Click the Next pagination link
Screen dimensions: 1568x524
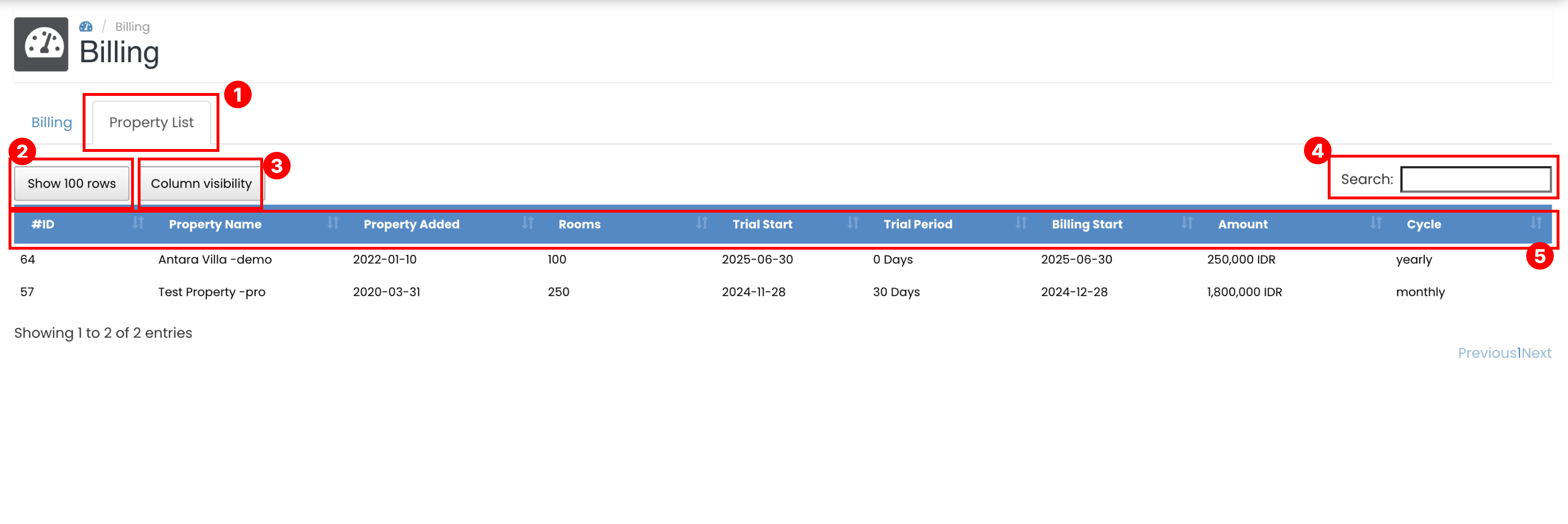(x=1536, y=353)
